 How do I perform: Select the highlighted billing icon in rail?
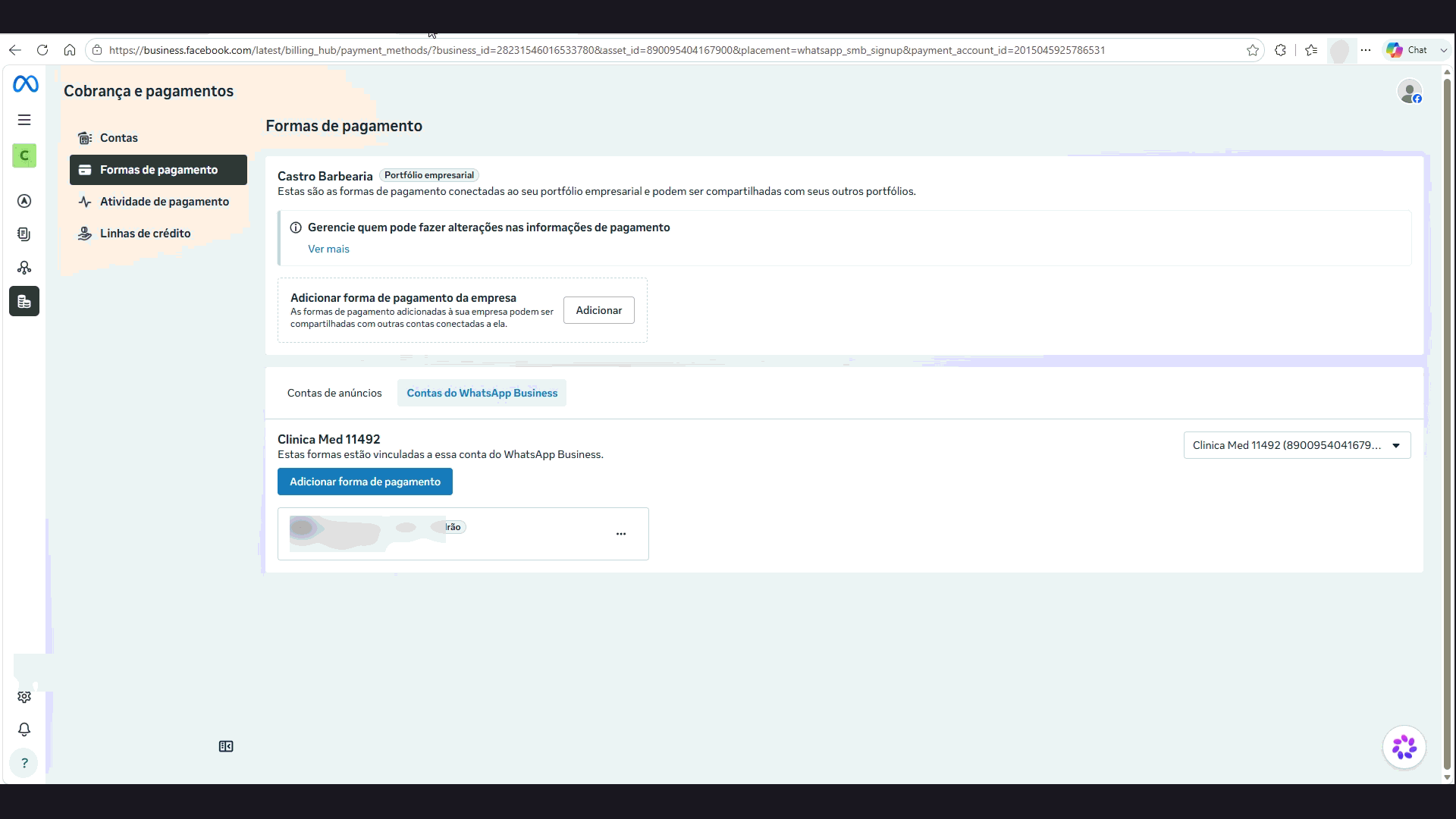click(x=24, y=301)
